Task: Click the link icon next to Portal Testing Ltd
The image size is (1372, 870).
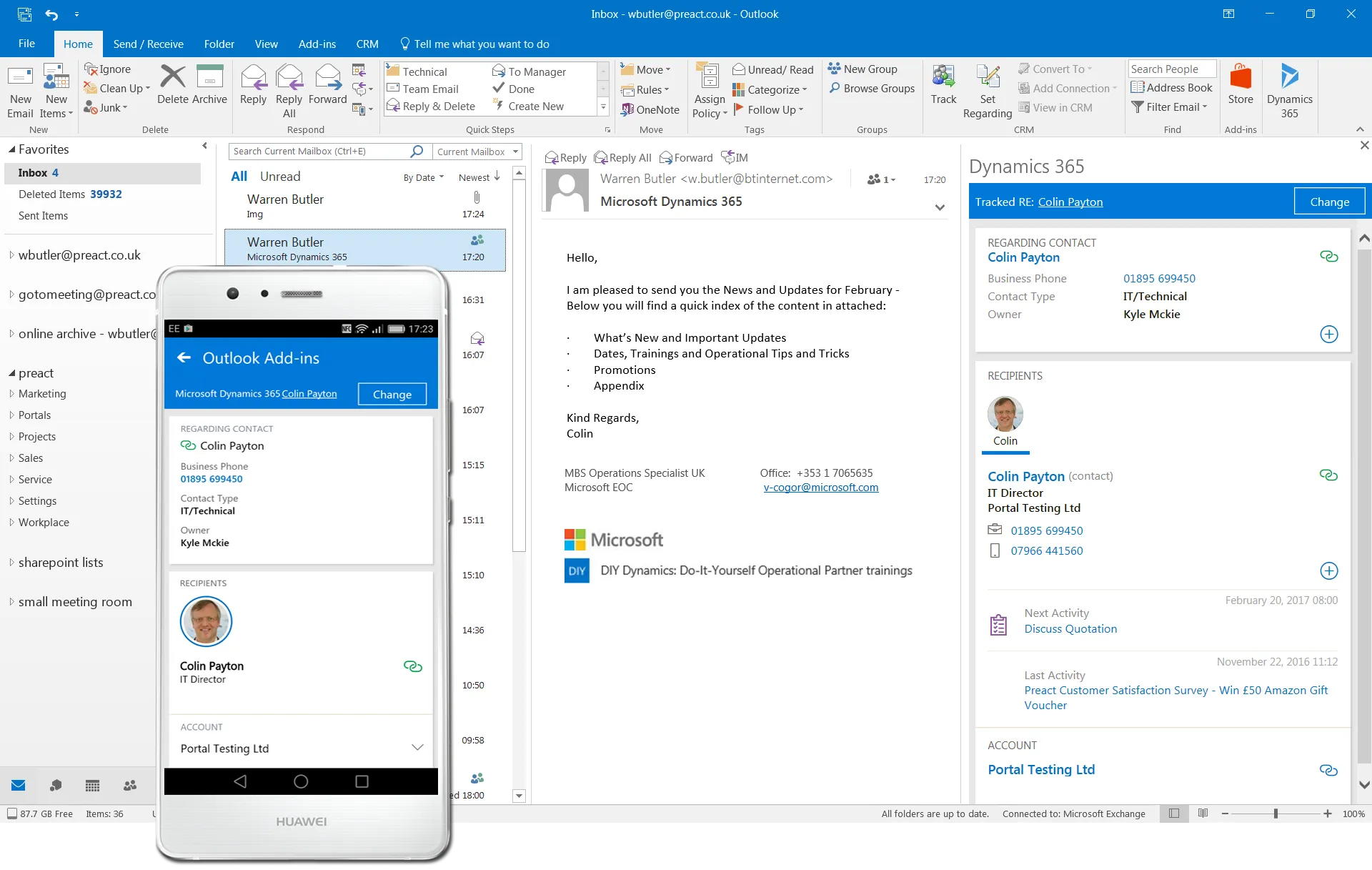Action: click(1328, 770)
